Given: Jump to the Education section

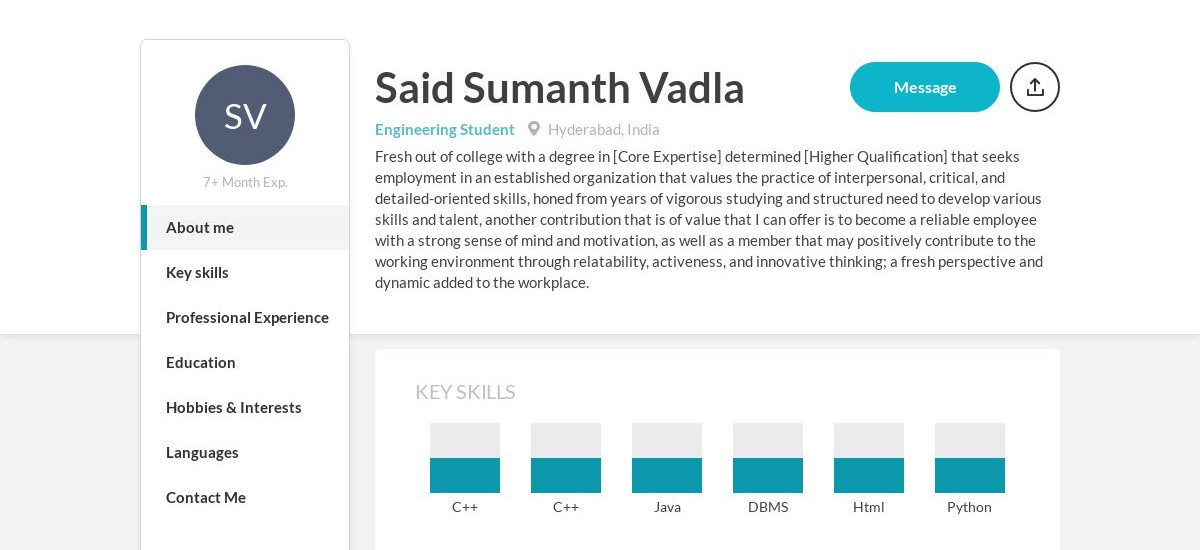Looking at the screenshot, I should coord(245,362).
